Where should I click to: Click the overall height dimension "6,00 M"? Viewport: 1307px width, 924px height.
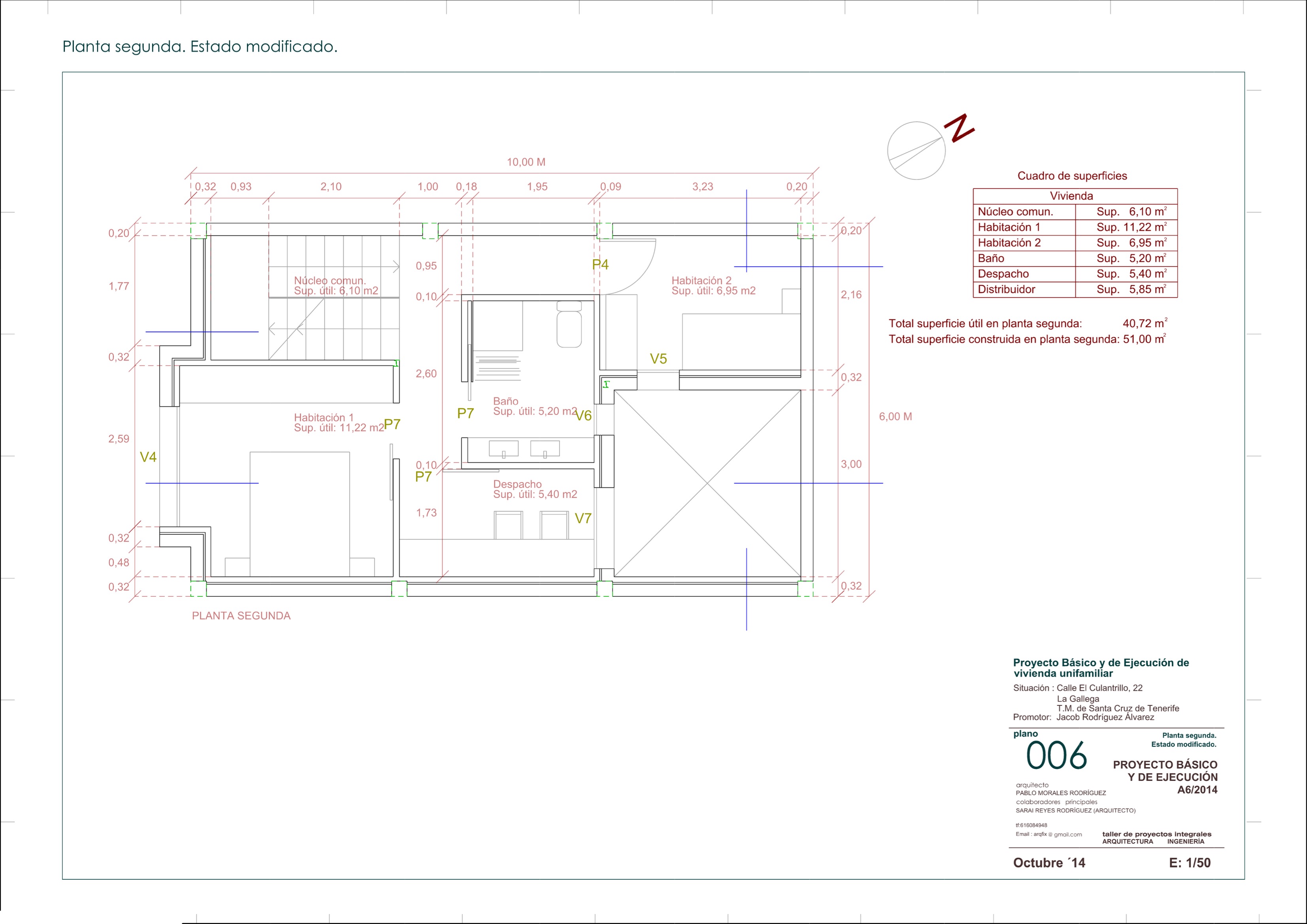896,417
